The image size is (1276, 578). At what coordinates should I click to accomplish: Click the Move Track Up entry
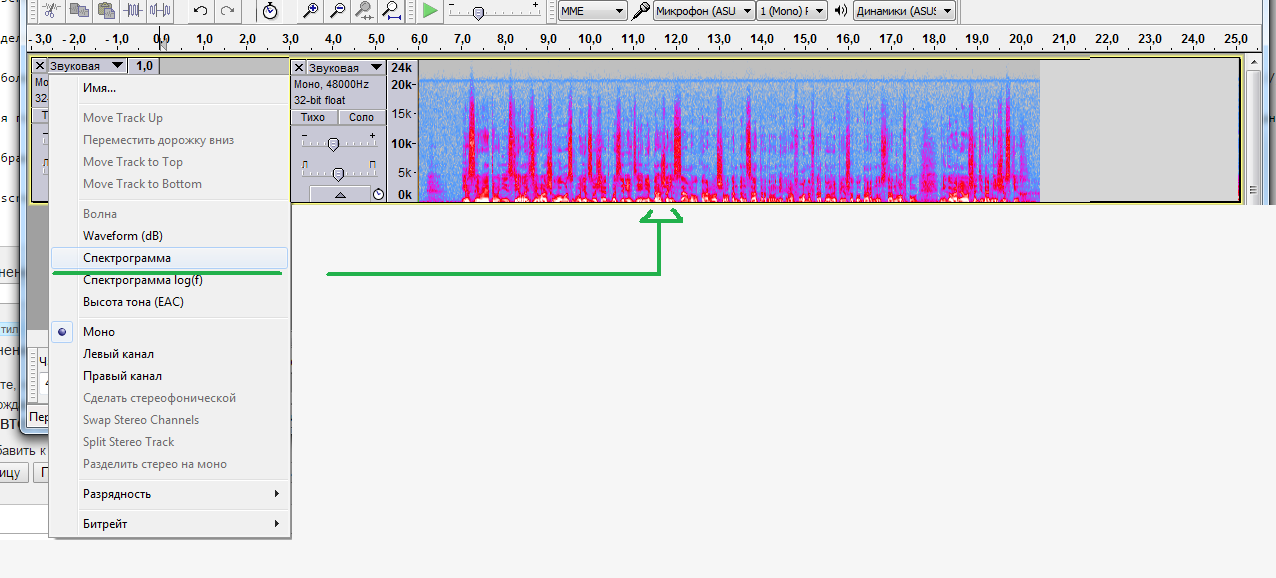coord(170,118)
